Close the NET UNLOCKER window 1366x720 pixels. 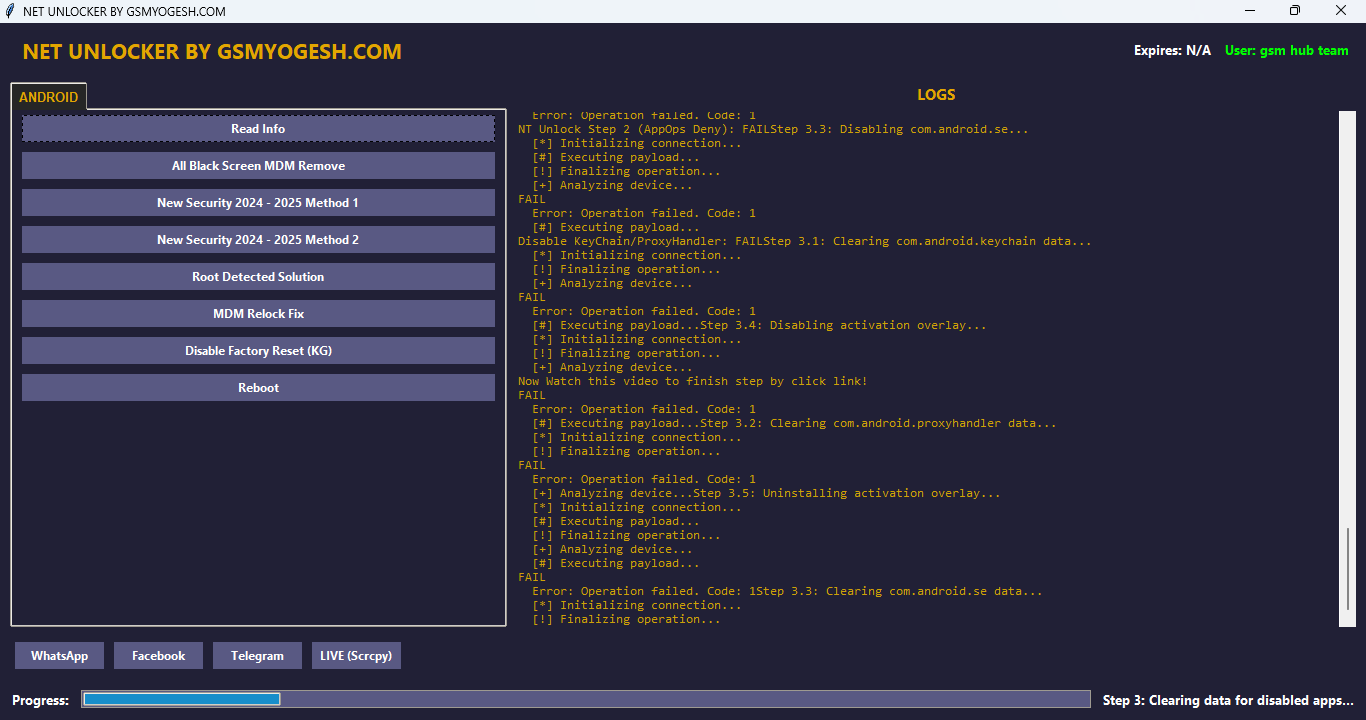tap(1342, 11)
